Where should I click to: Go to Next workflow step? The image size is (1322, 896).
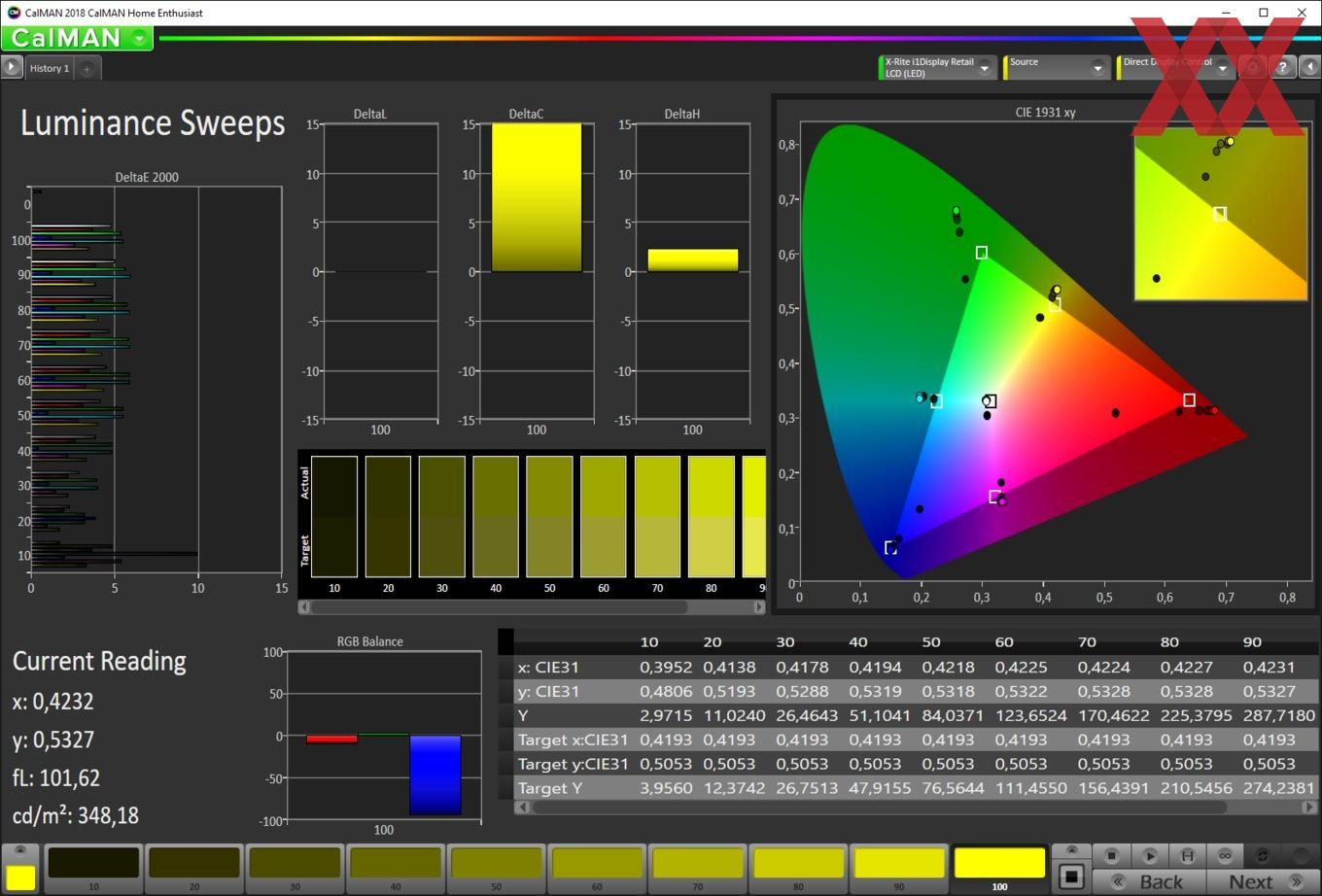(x=1262, y=881)
